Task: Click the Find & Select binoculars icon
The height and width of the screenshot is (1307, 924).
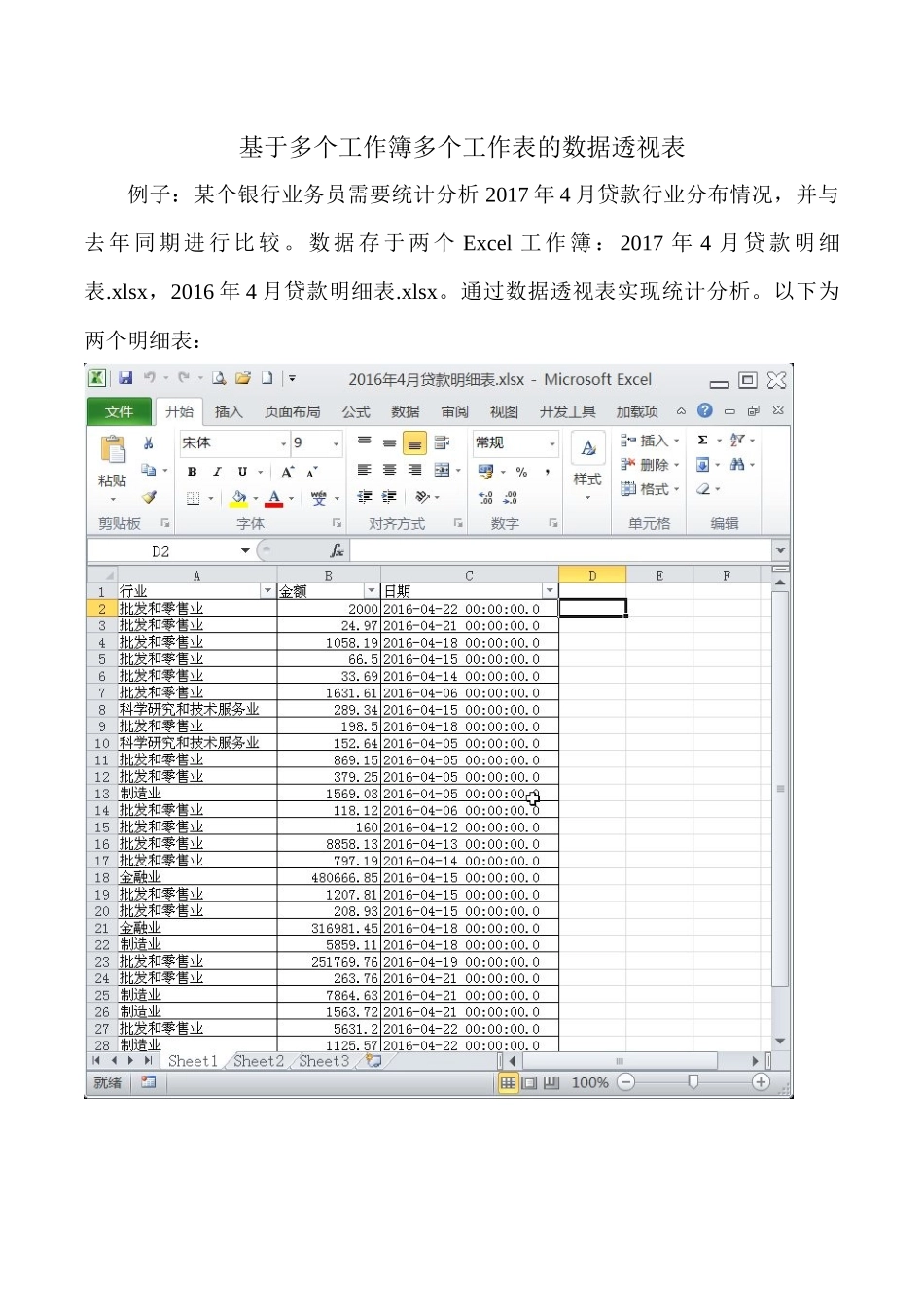Action: tap(737, 465)
